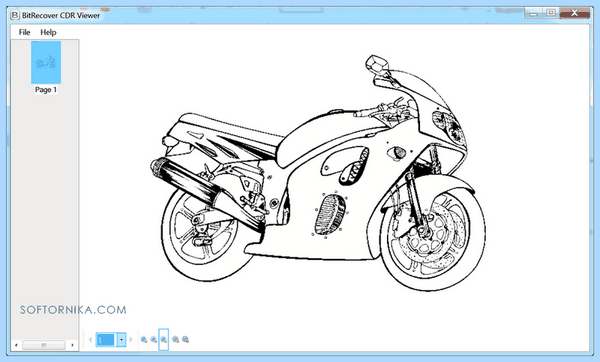Screen dimensions: 600x362
Task: Click the highlighted third zoom magnifier icon
Action: [x=163, y=339]
